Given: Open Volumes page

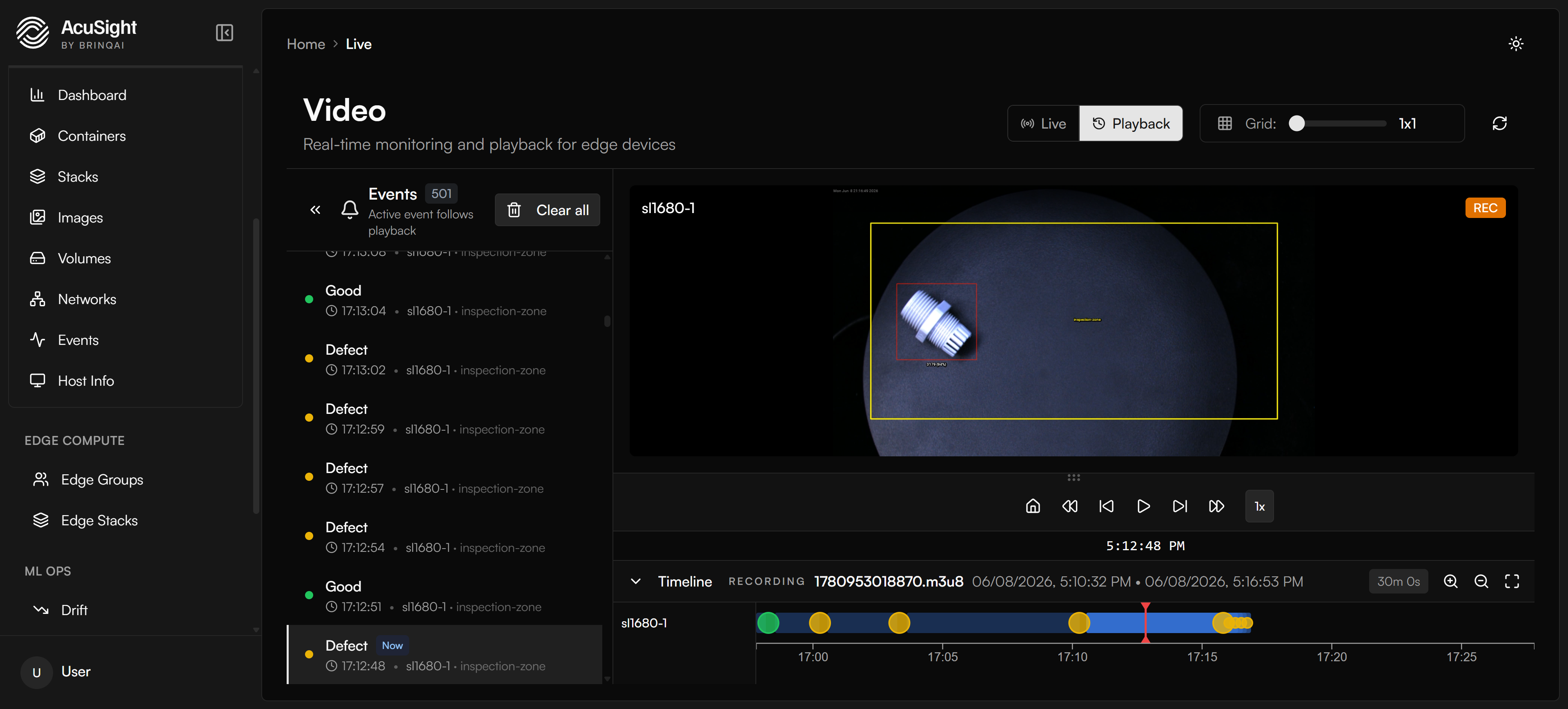Looking at the screenshot, I should click(x=125, y=258).
